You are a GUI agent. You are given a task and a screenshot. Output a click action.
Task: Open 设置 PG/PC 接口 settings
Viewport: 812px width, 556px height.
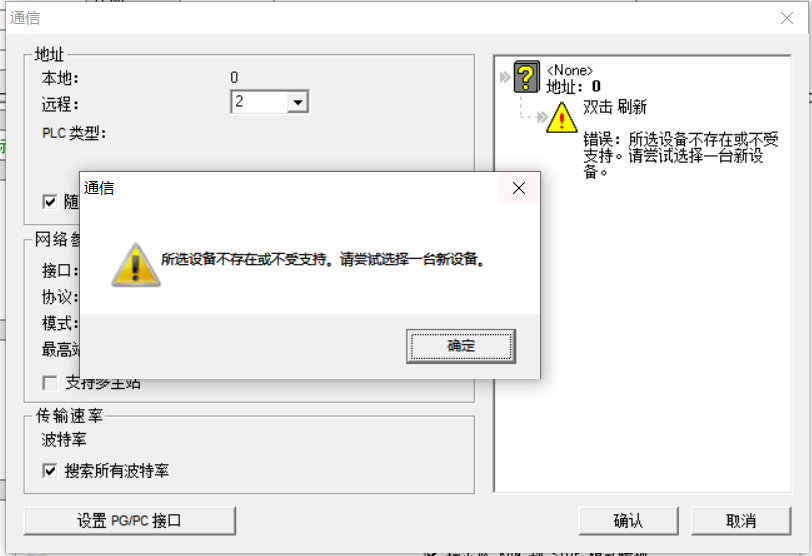(x=129, y=520)
